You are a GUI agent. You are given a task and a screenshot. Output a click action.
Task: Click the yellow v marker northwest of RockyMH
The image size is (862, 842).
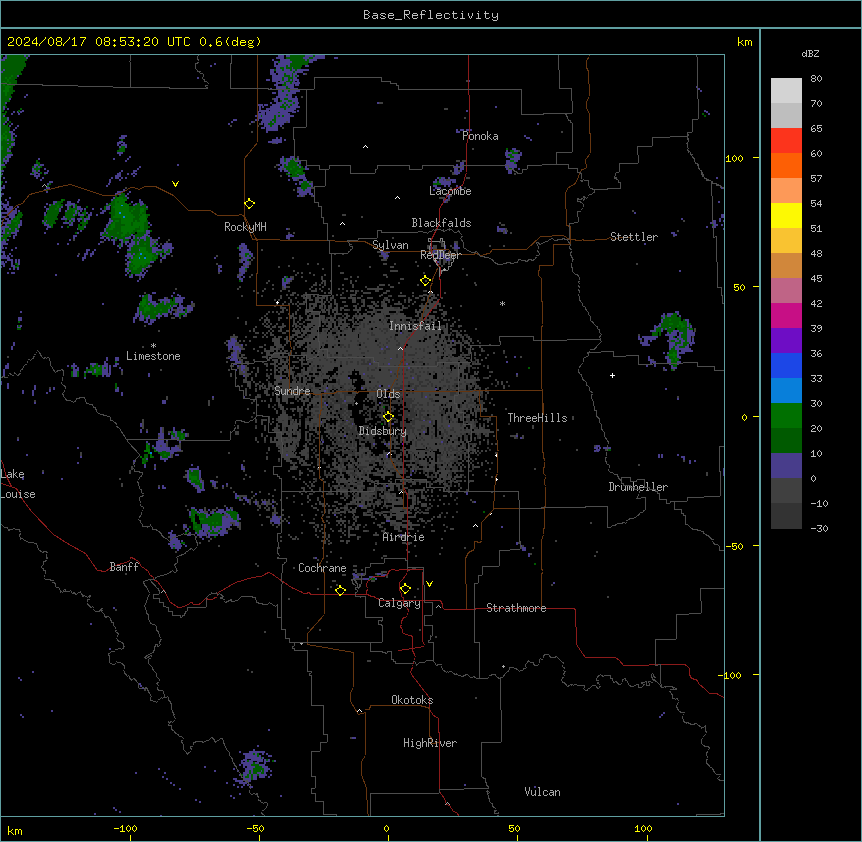175,184
